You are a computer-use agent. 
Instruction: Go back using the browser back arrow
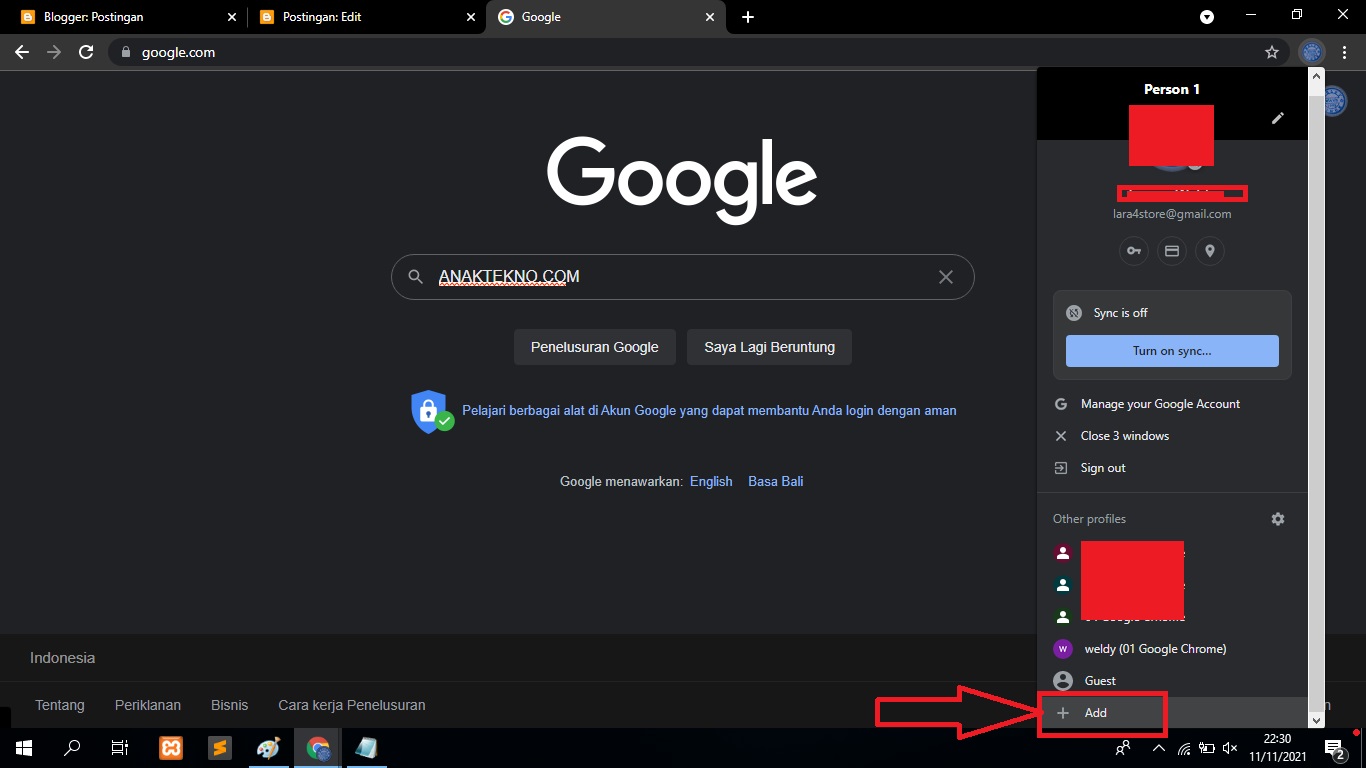click(22, 52)
